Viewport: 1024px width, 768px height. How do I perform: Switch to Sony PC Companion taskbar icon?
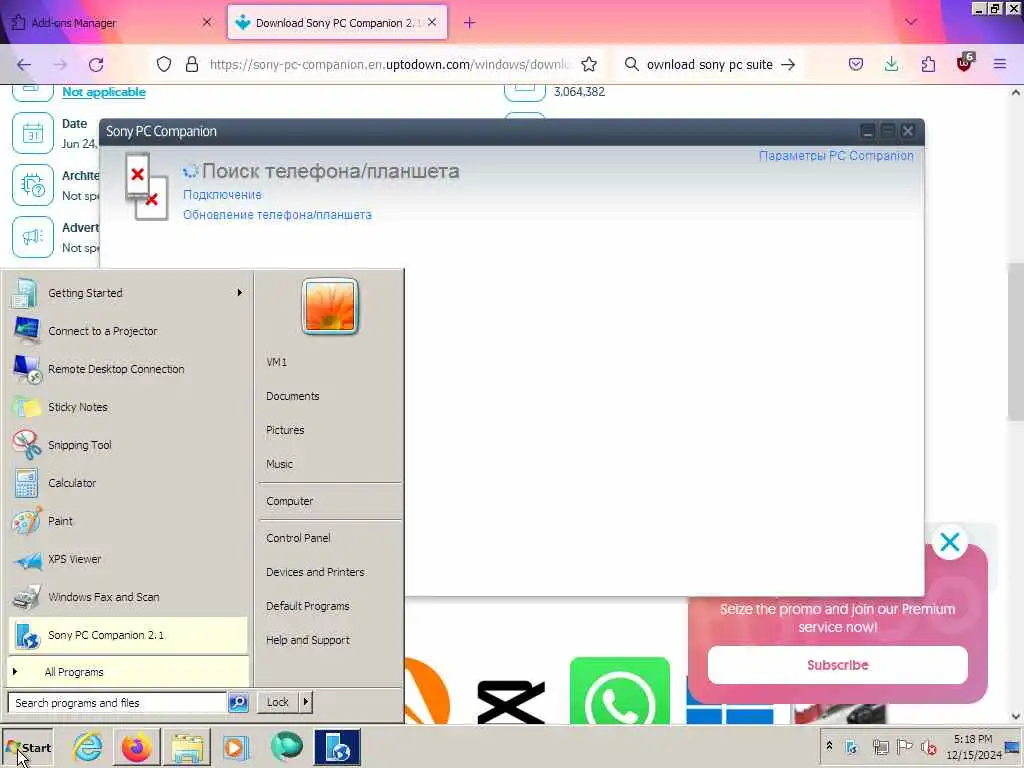(336, 747)
